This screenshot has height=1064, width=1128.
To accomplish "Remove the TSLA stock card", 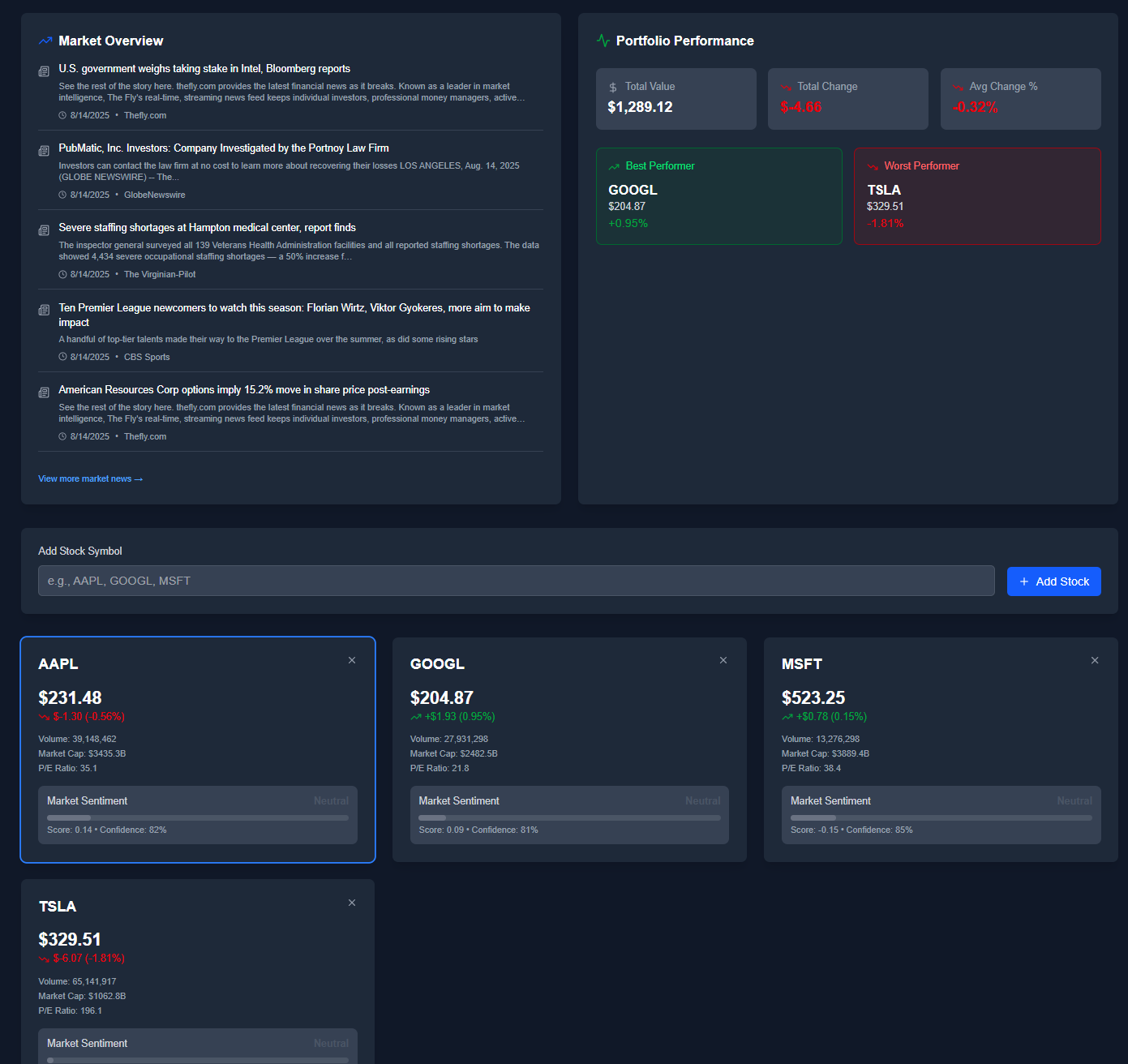I will tap(352, 902).
